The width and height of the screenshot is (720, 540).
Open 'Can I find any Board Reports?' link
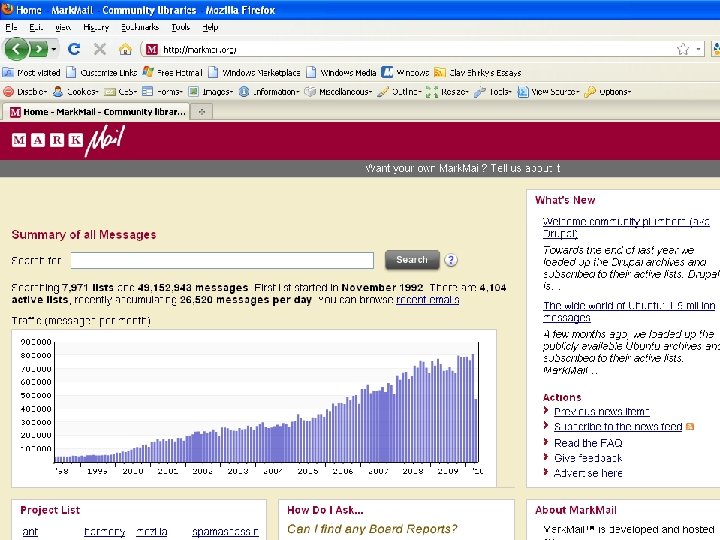(372, 529)
